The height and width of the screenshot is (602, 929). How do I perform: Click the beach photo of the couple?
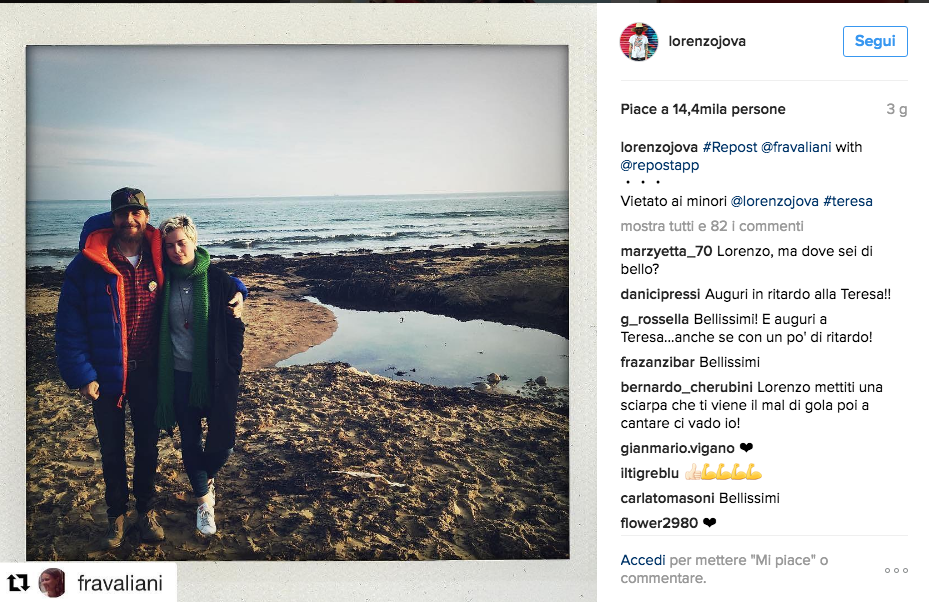pos(297,302)
